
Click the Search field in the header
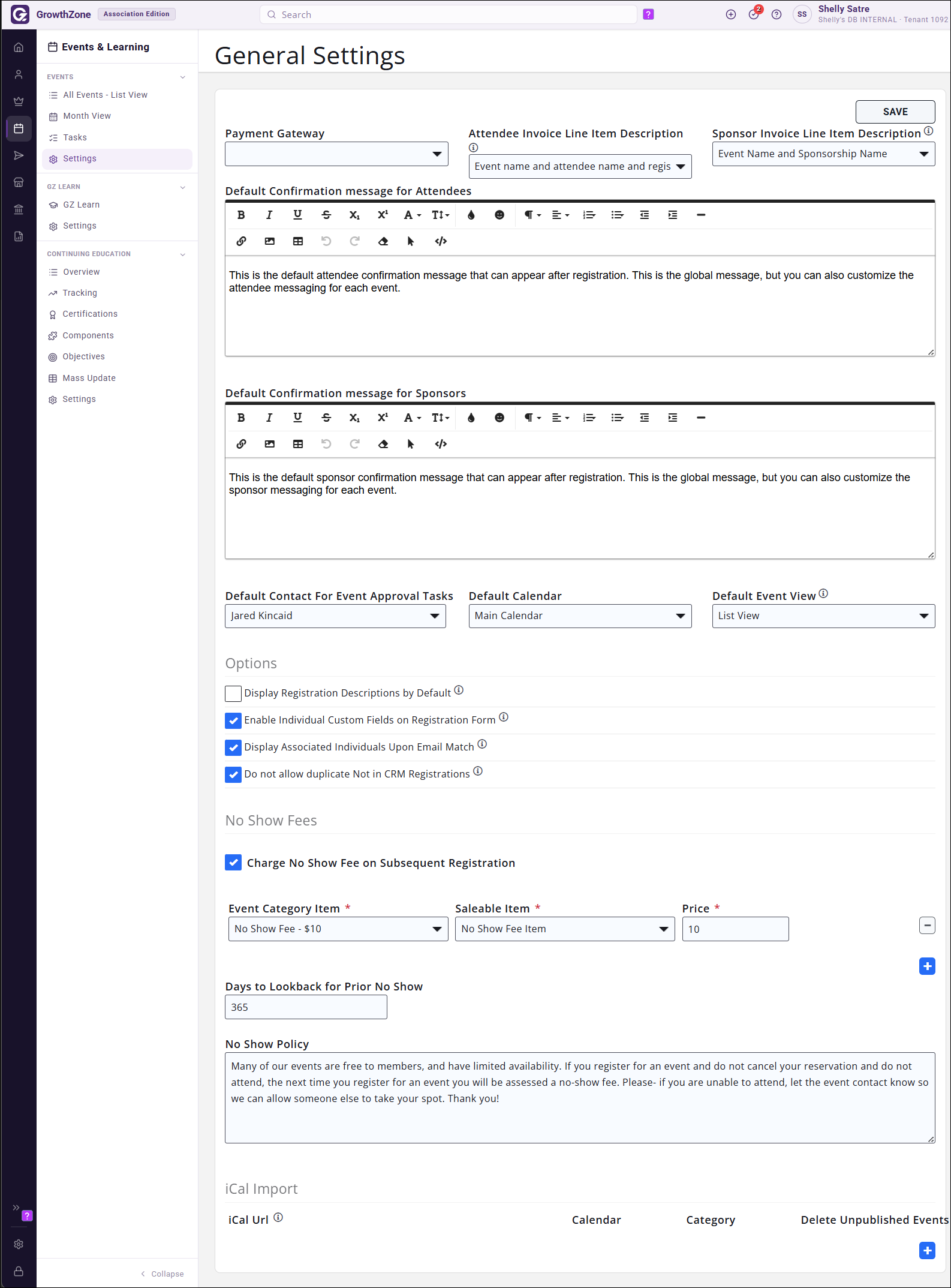(448, 14)
